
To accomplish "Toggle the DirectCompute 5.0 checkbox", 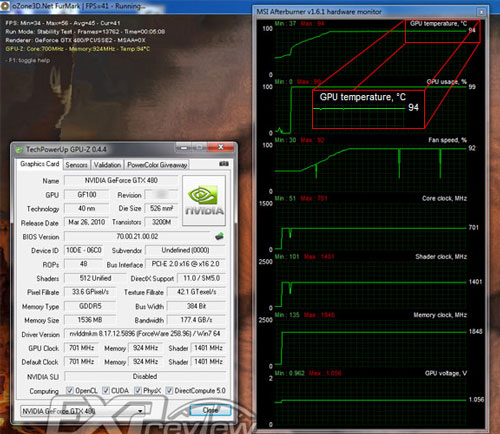I will 169,390.
